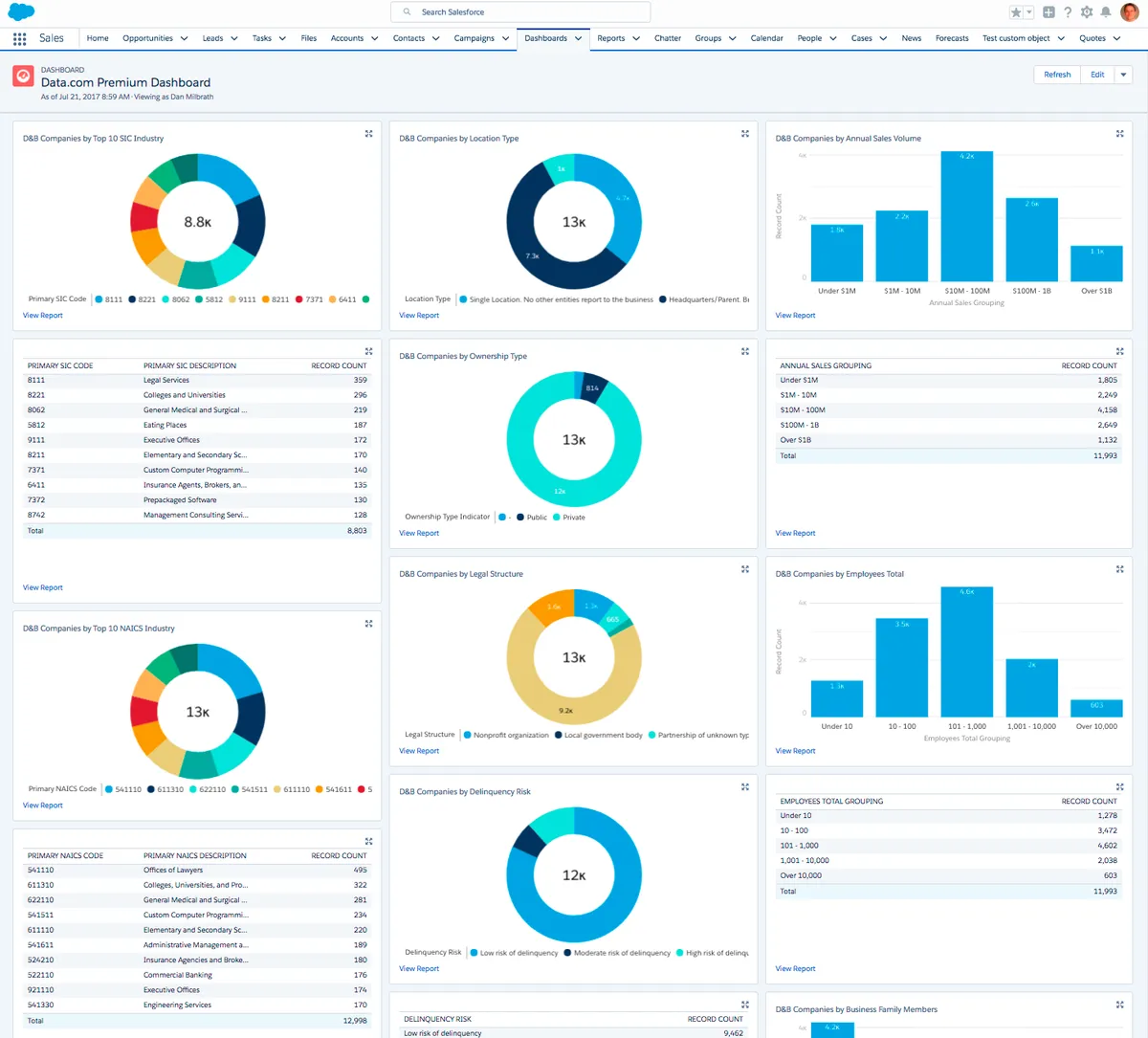1148x1038 pixels.
Task: Expand the Dashboards tab chevron
Action: 578,38
